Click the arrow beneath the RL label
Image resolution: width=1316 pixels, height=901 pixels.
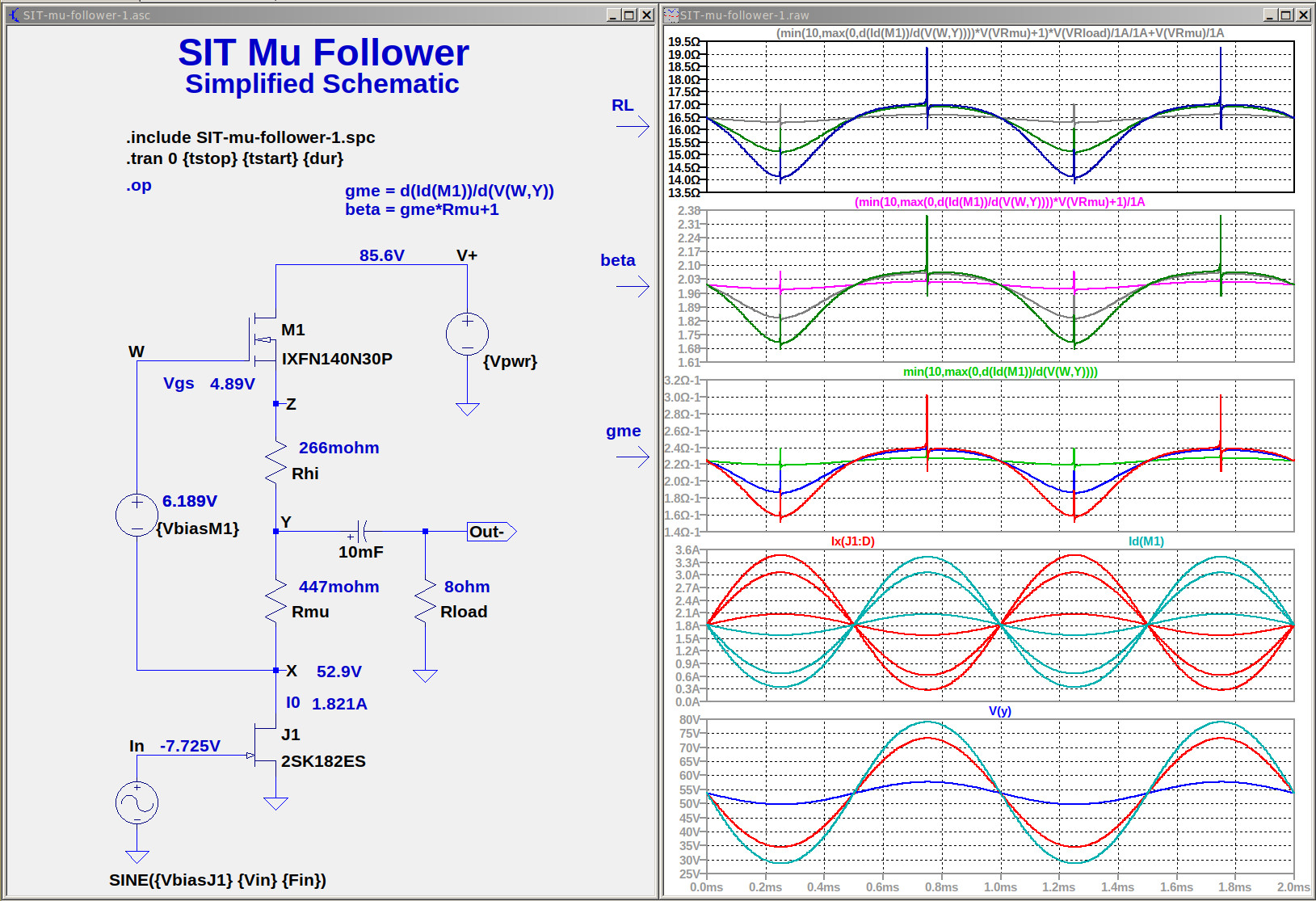pos(633,126)
